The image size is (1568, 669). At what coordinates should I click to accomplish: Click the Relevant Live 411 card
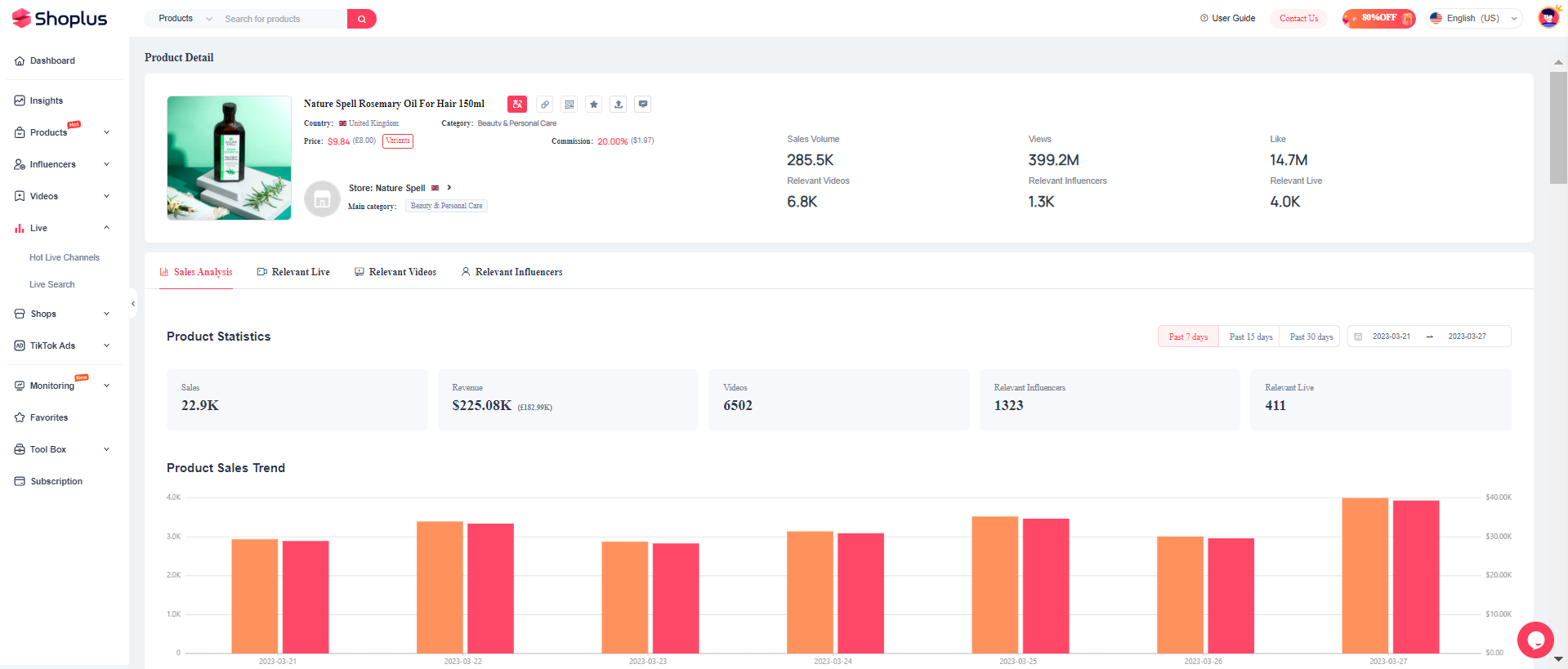1381,399
